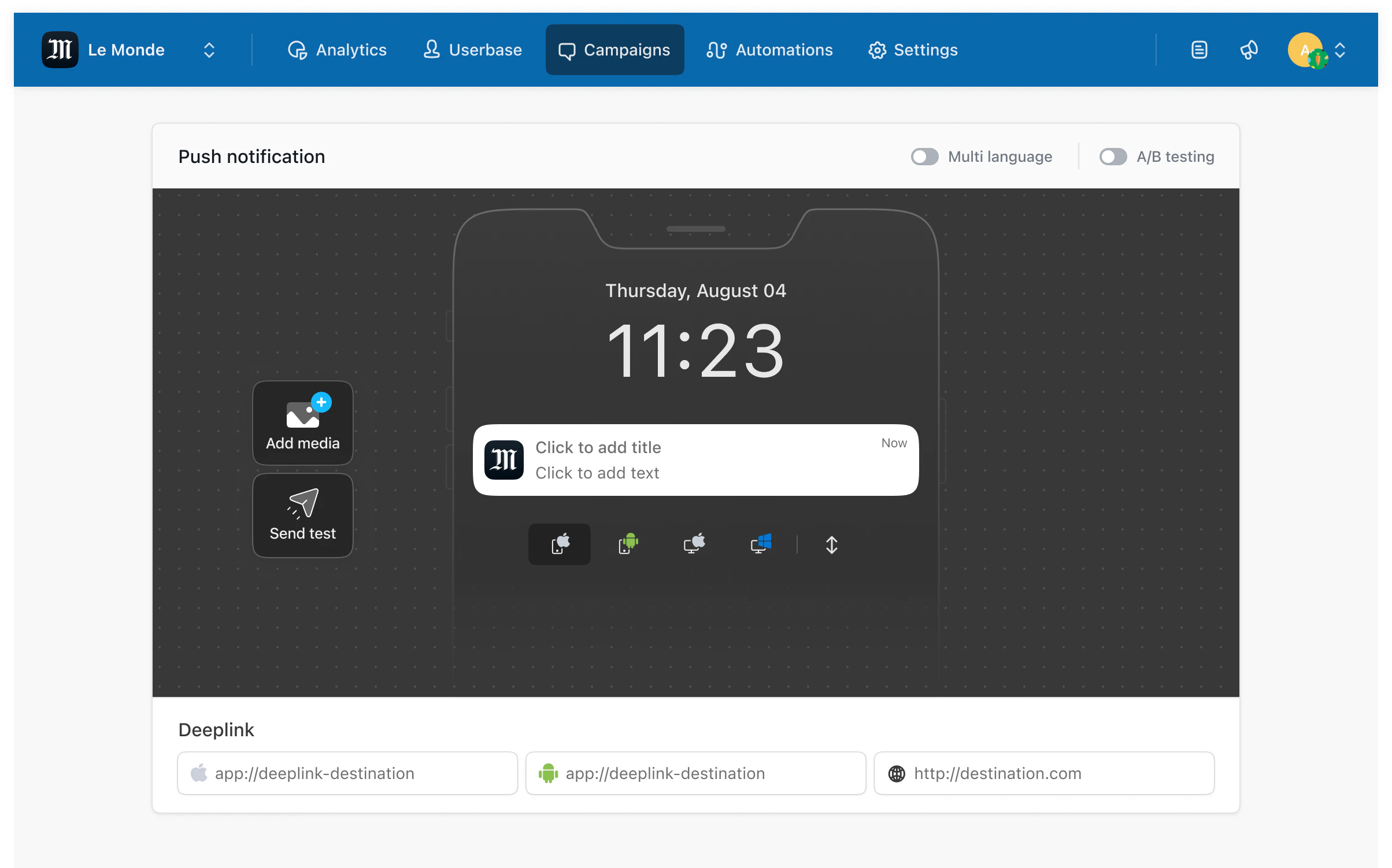
Task: Select the iOS preview platform icon
Action: point(559,544)
